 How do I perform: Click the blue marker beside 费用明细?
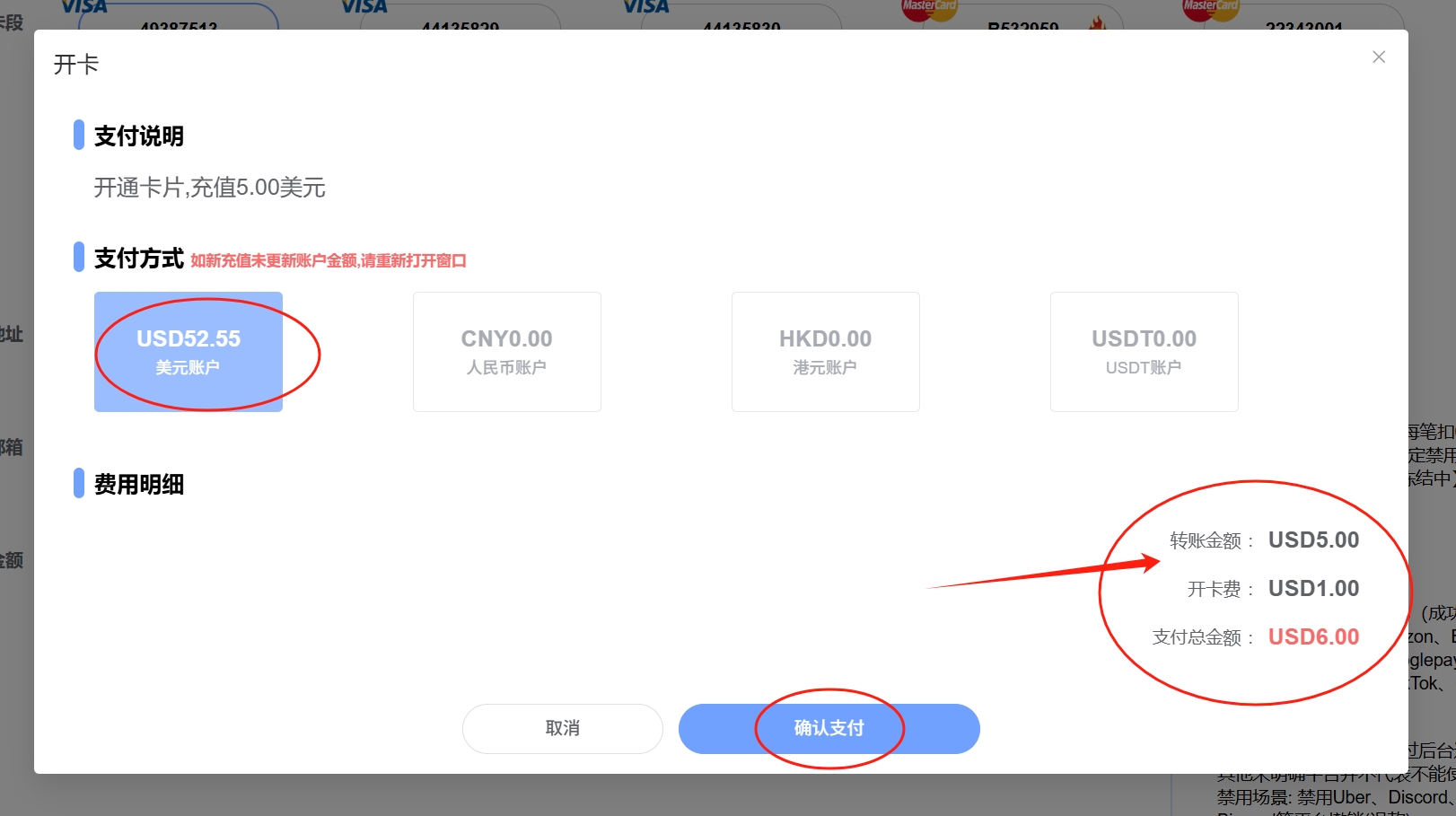(79, 483)
